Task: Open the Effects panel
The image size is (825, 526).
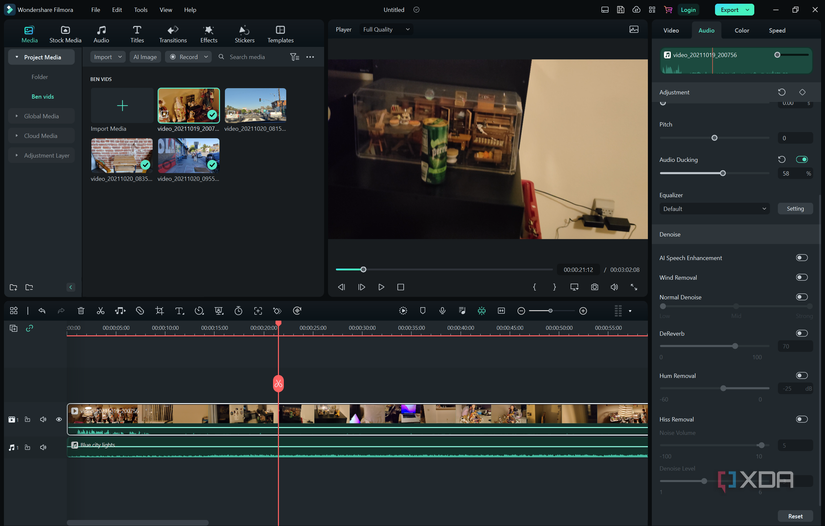Action: (x=208, y=34)
